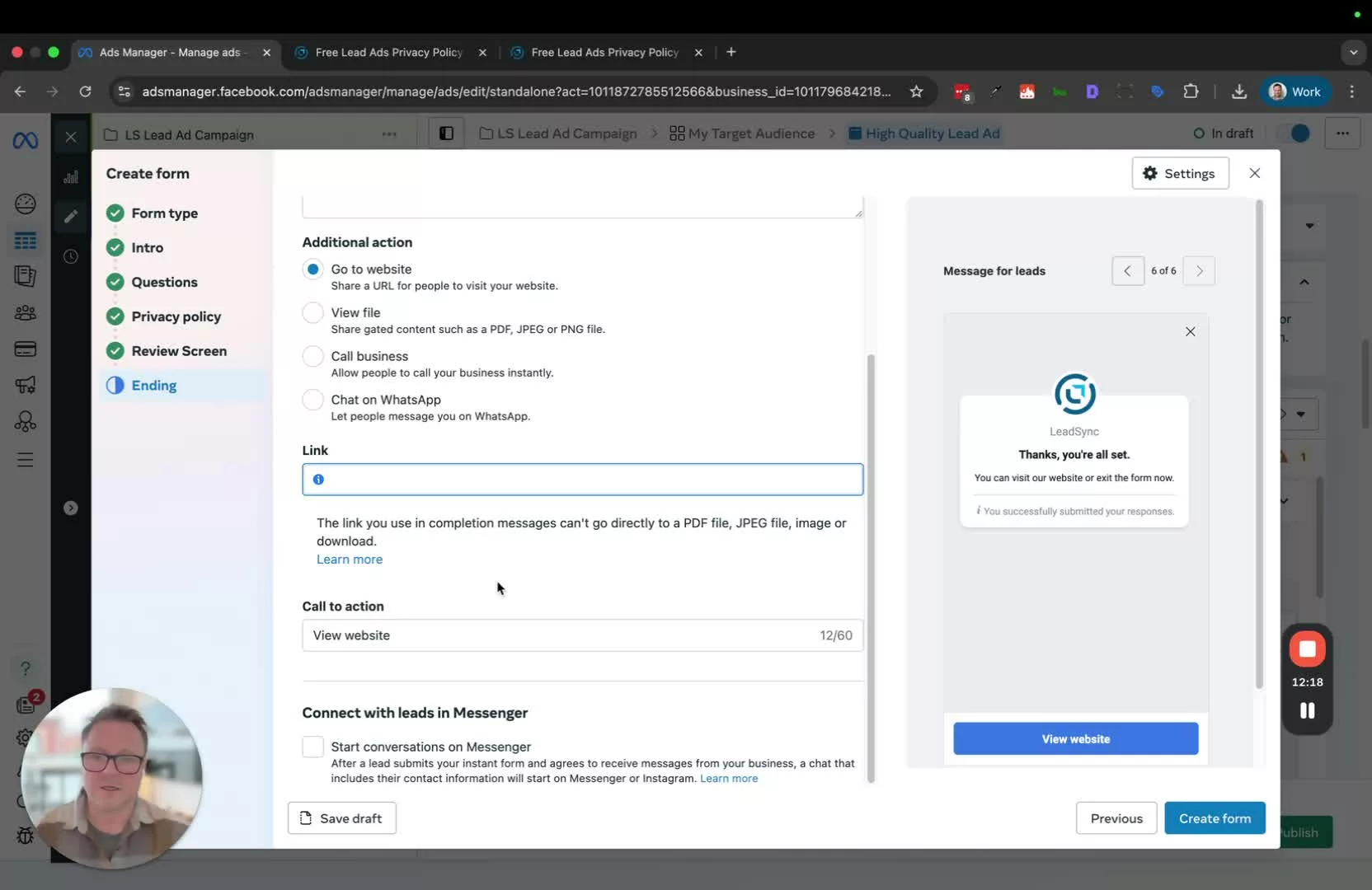Open browser Downloads icon
This screenshot has width=1372, height=890.
tap(1239, 91)
